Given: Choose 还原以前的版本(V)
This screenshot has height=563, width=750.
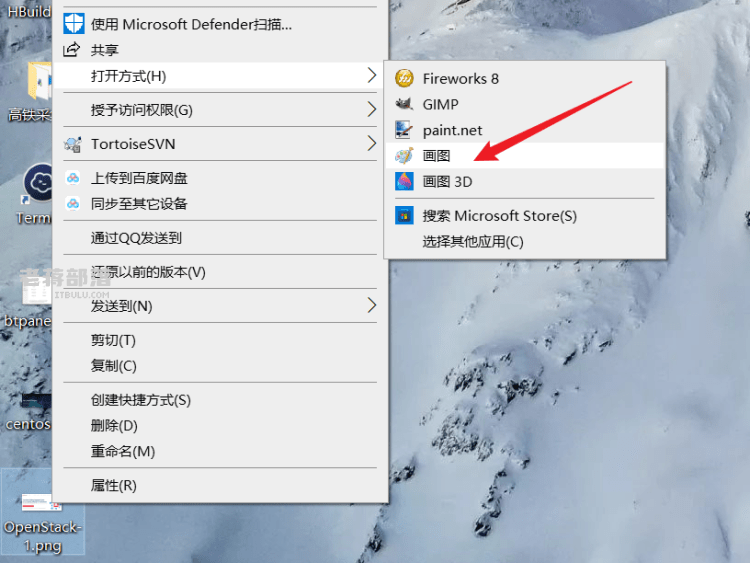Looking at the screenshot, I should coord(220,272).
